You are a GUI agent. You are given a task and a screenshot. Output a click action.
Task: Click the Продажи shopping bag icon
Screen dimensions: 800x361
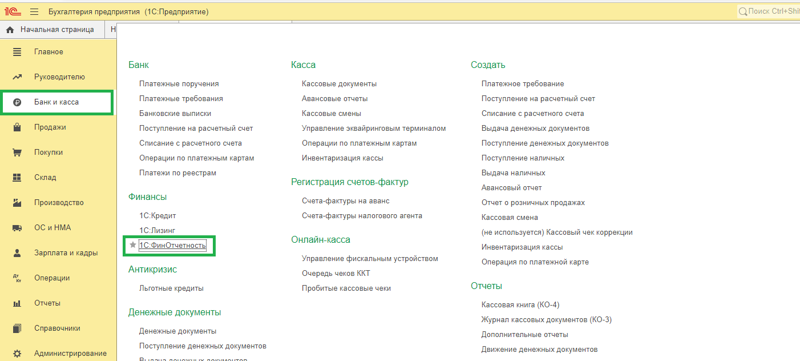tap(17, 127)
